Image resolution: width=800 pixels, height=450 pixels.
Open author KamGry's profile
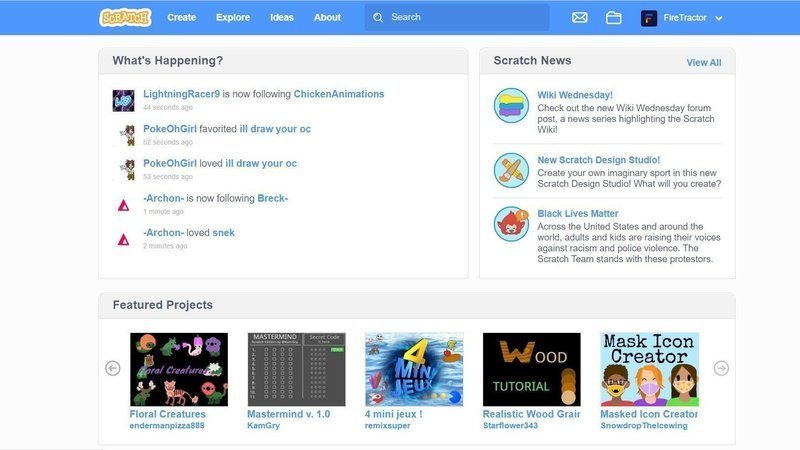click(x=263, y=426)
